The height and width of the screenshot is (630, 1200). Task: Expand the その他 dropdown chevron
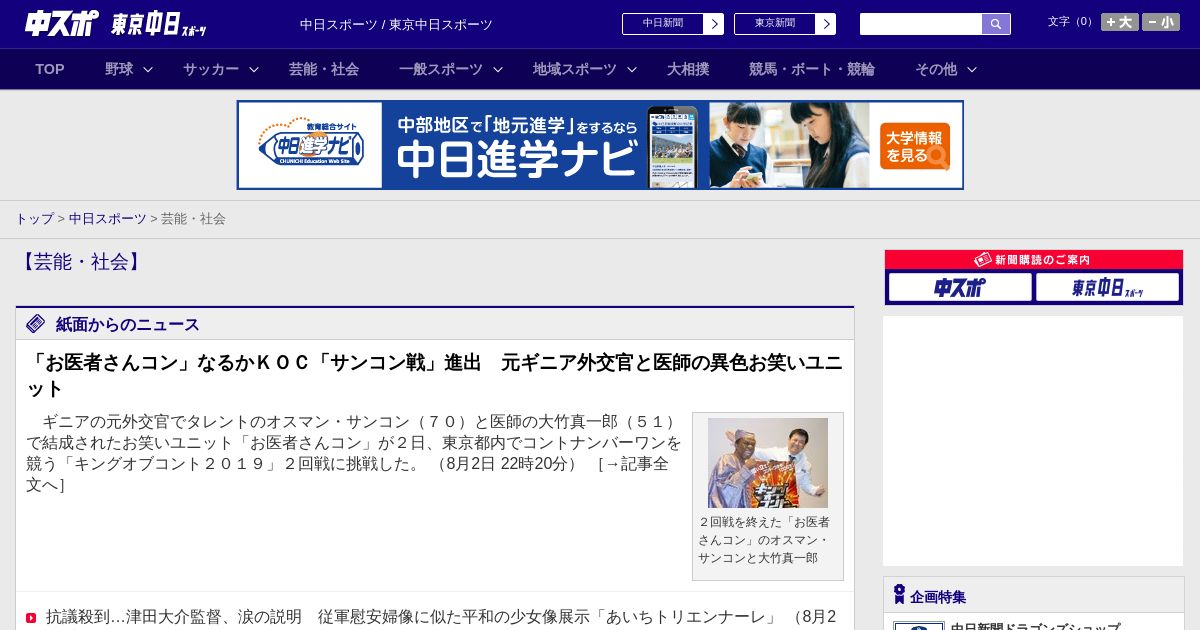pyautogui.click(x=972, y=69)
